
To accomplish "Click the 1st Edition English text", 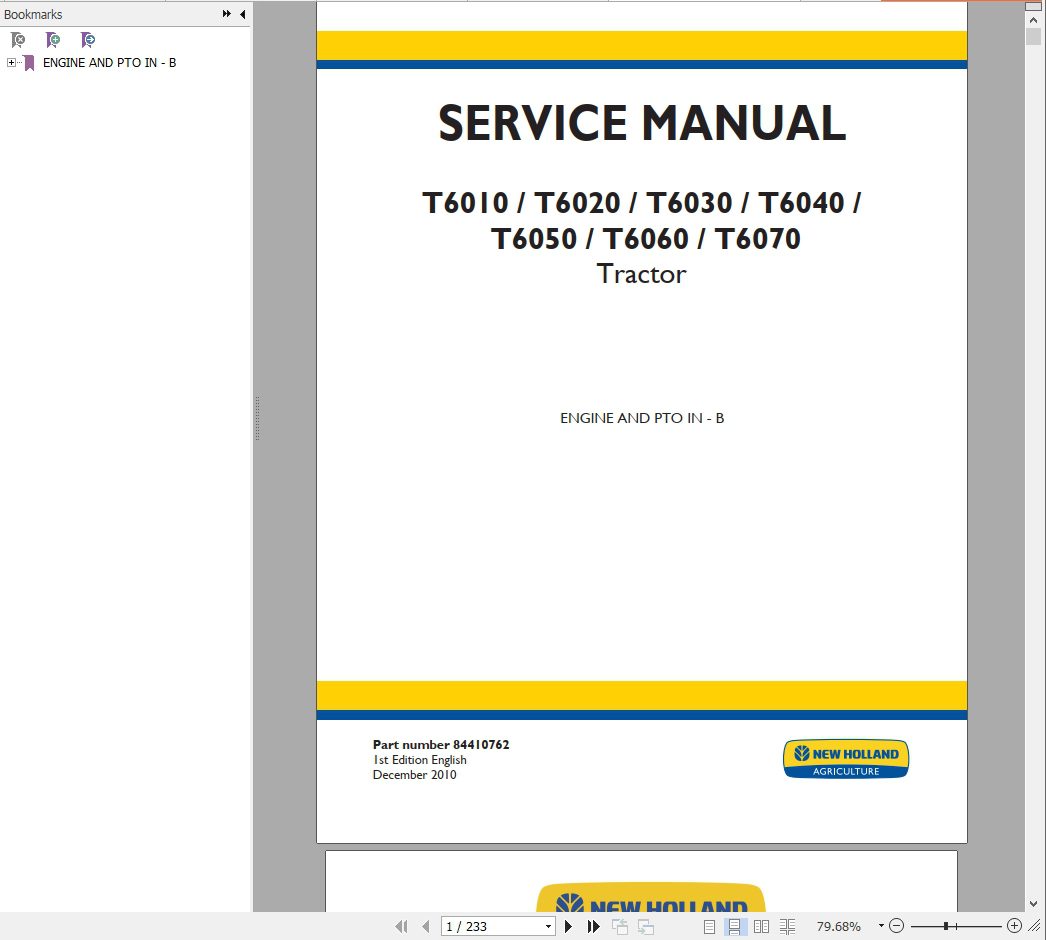I will tap(420, 760).
